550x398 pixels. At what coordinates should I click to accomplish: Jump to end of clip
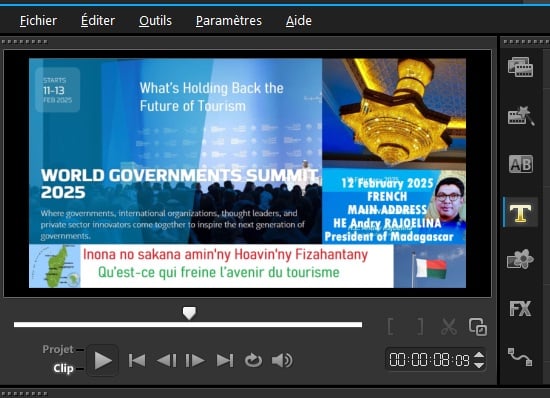(x=225, y=360)
